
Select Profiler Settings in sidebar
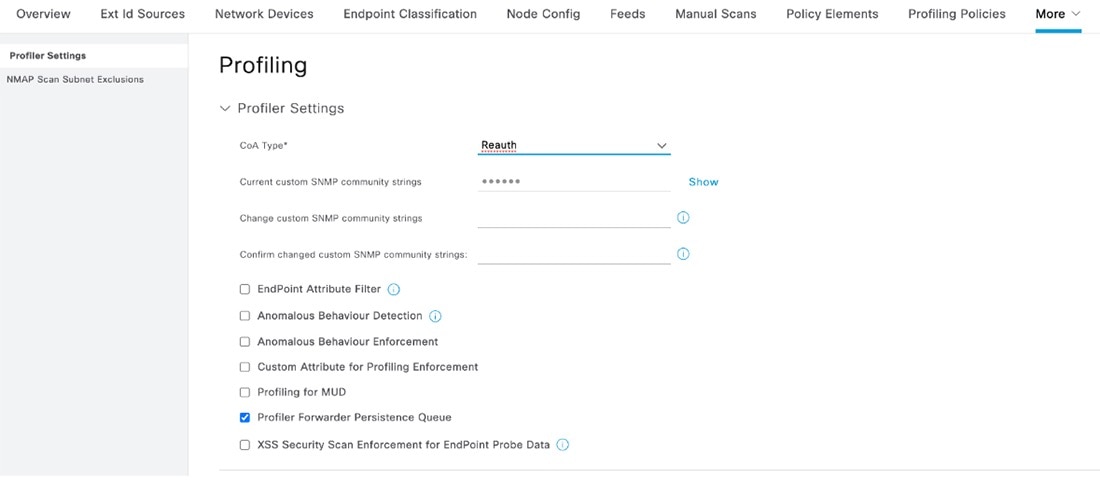click(94, 55)
